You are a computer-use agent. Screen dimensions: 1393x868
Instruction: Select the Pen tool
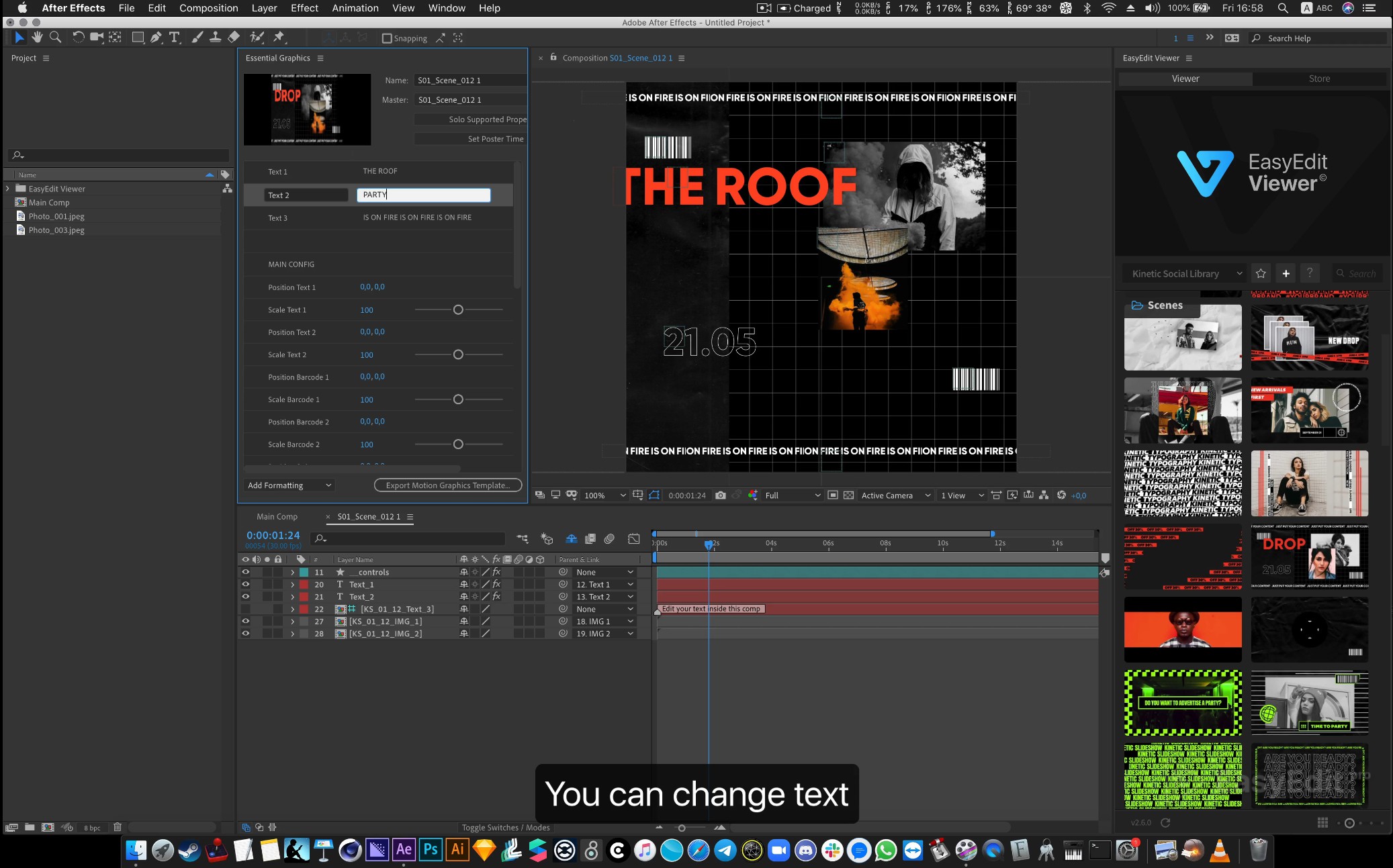point(156,38)
